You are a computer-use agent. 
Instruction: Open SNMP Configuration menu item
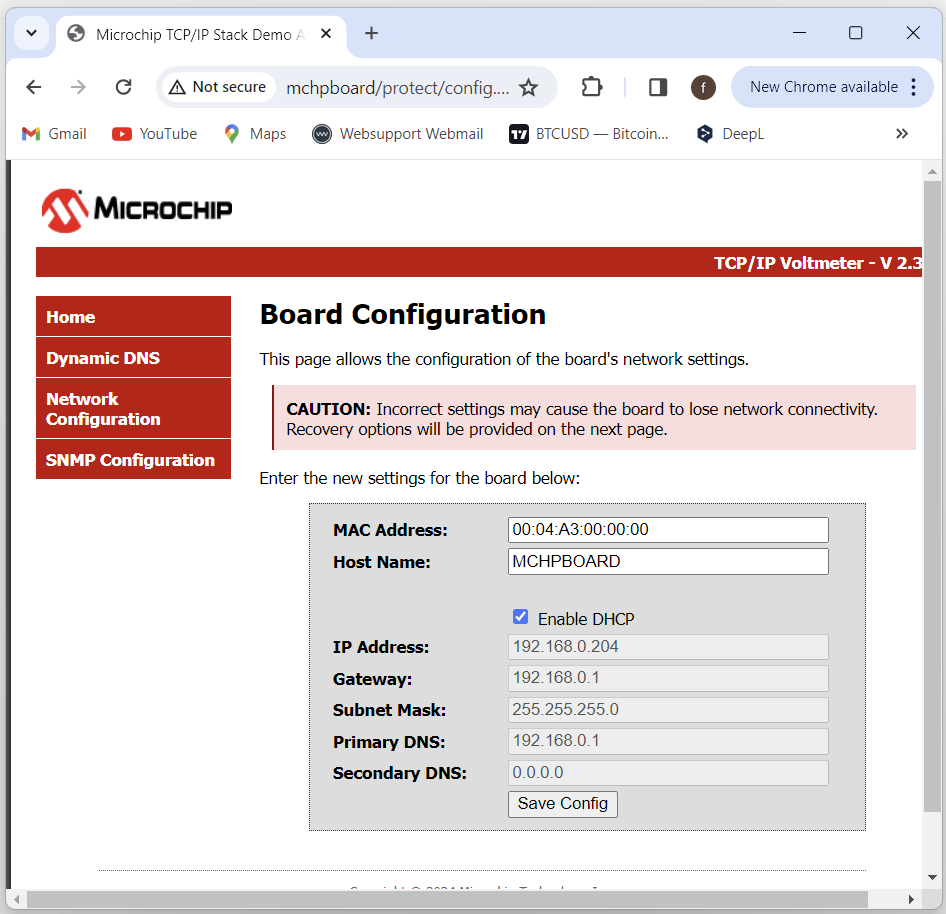tap(133, 459)
